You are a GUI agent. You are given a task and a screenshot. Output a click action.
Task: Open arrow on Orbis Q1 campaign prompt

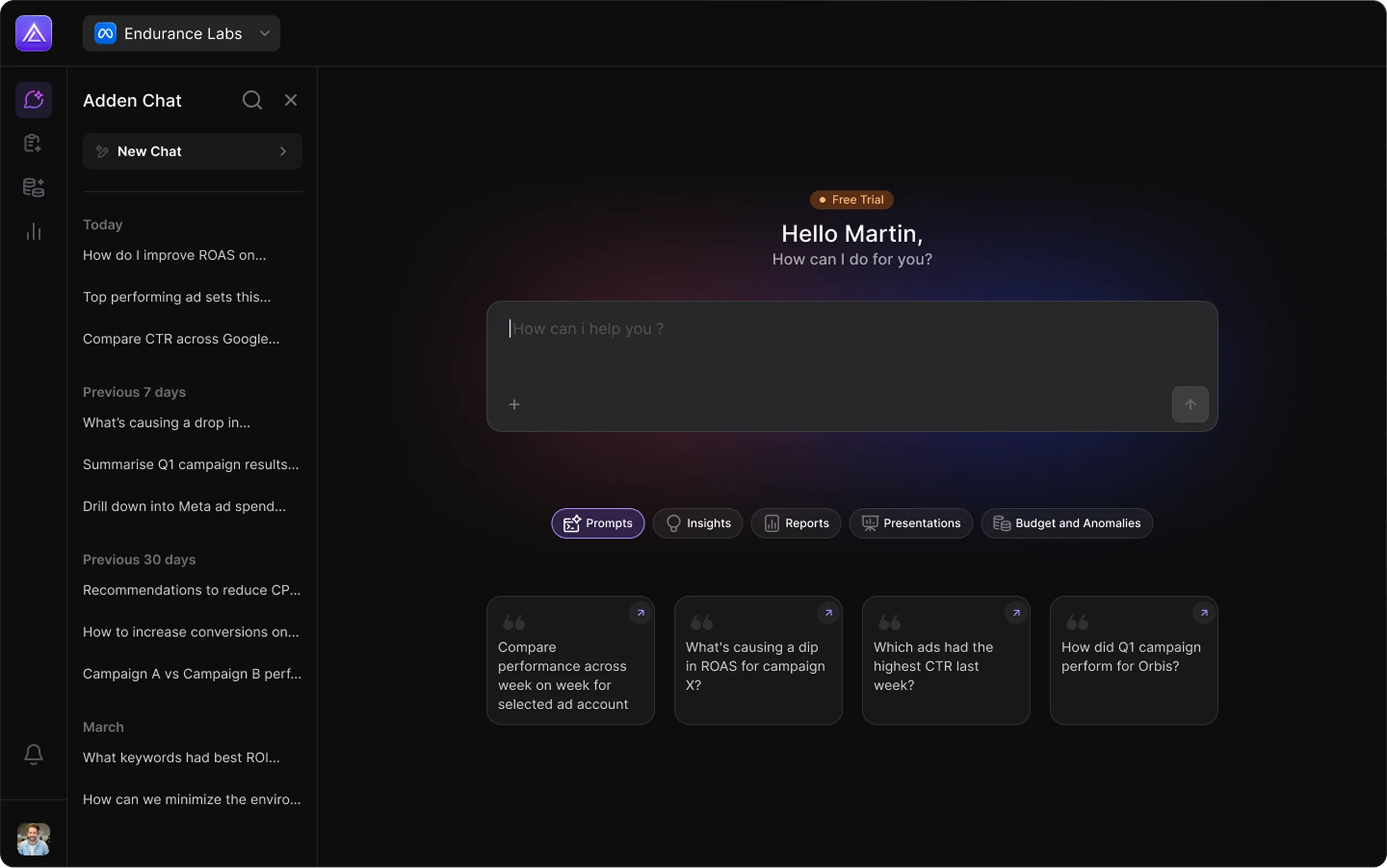[x=1204, y=613]
